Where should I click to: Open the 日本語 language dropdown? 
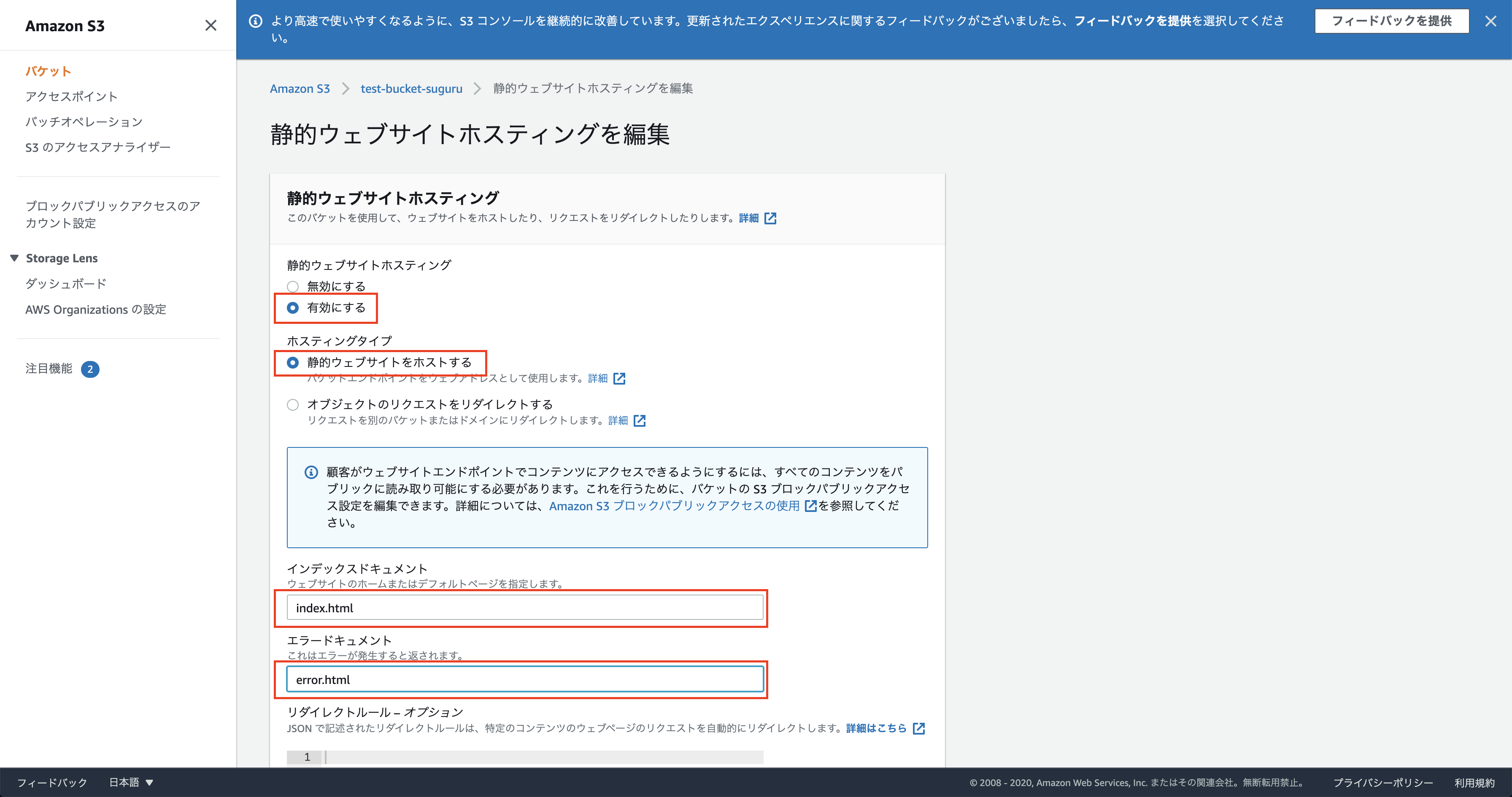pyautogui.click(x=132, y=782)
